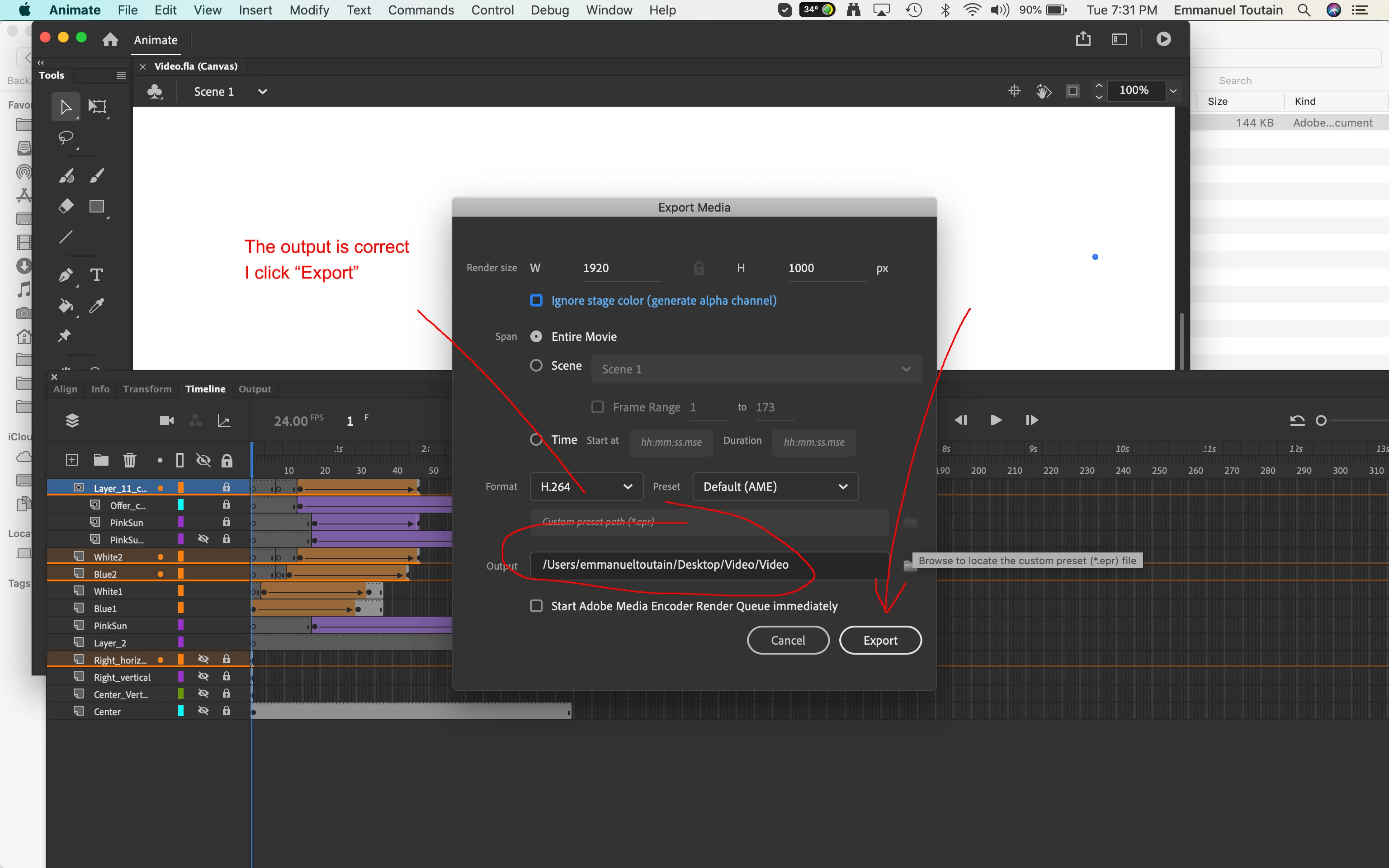Switch to the Output tab
This screenshot has height=868, width=1389.
click(254, 389)
